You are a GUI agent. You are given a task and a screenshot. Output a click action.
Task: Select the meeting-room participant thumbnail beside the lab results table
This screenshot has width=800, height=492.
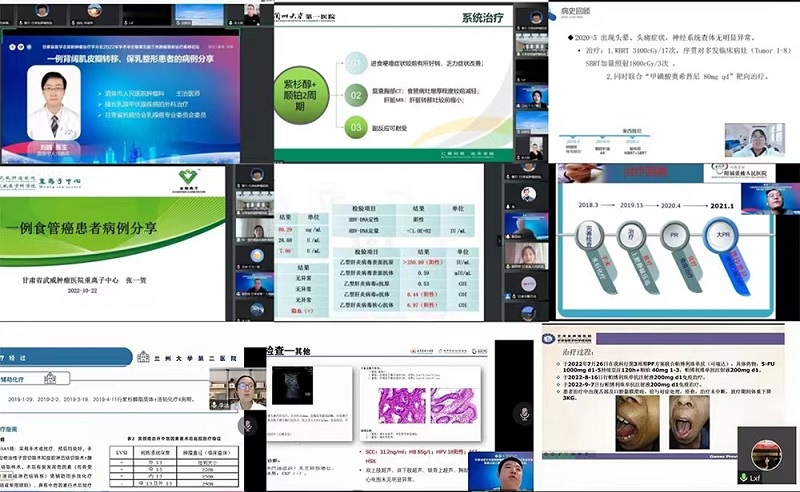[255, 204]
